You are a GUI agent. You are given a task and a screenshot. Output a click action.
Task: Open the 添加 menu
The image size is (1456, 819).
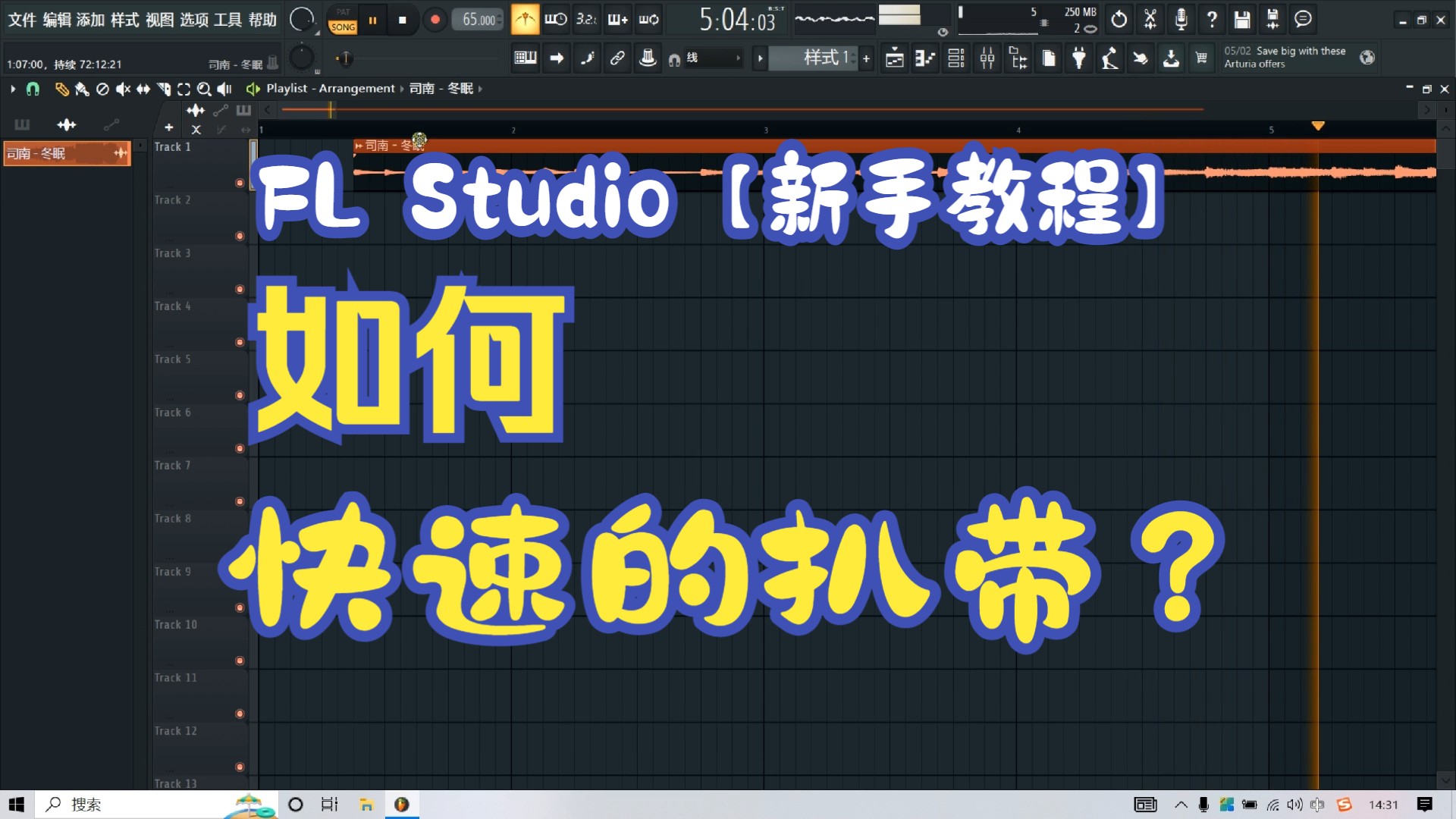coord(91,20)
